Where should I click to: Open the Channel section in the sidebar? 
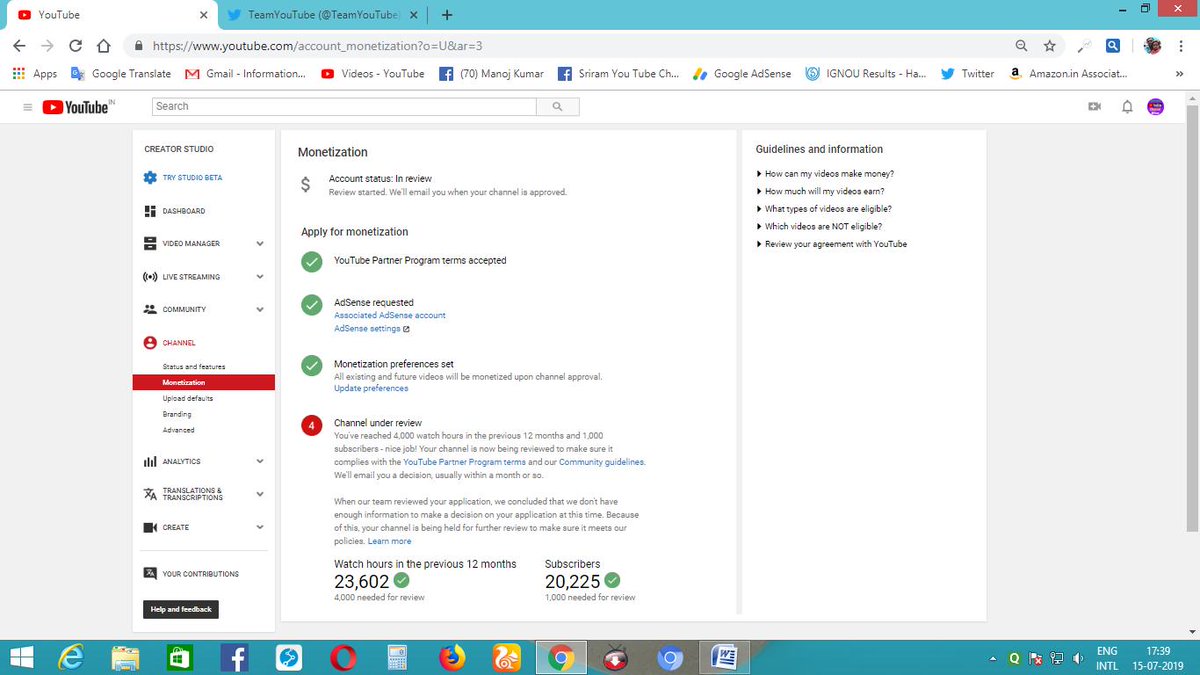170,343
